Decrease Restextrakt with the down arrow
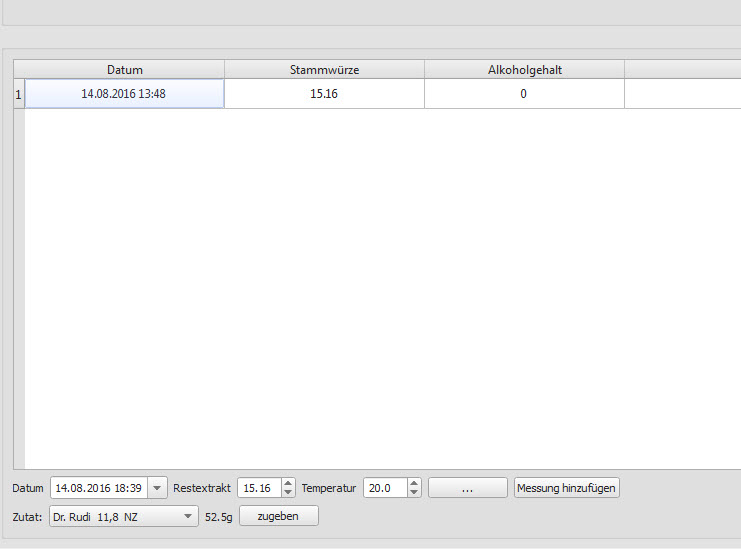 [288, 493]
